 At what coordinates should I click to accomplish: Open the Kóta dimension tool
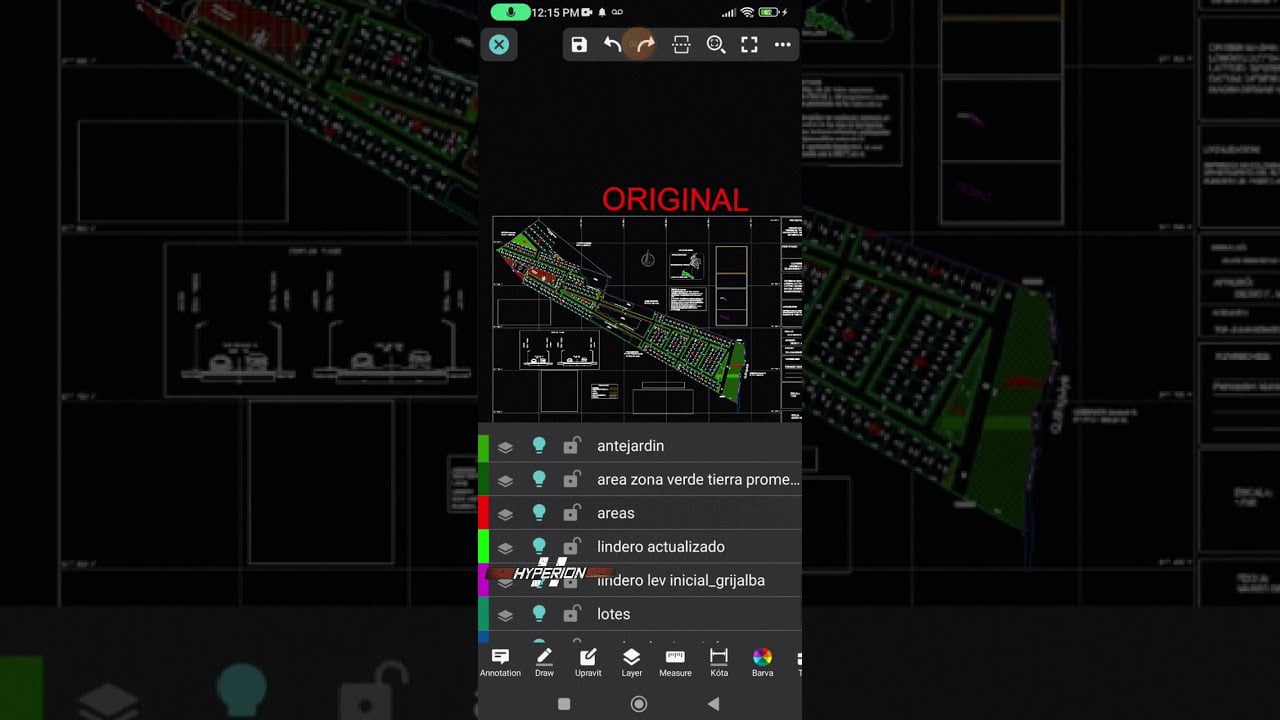[718, 660]
